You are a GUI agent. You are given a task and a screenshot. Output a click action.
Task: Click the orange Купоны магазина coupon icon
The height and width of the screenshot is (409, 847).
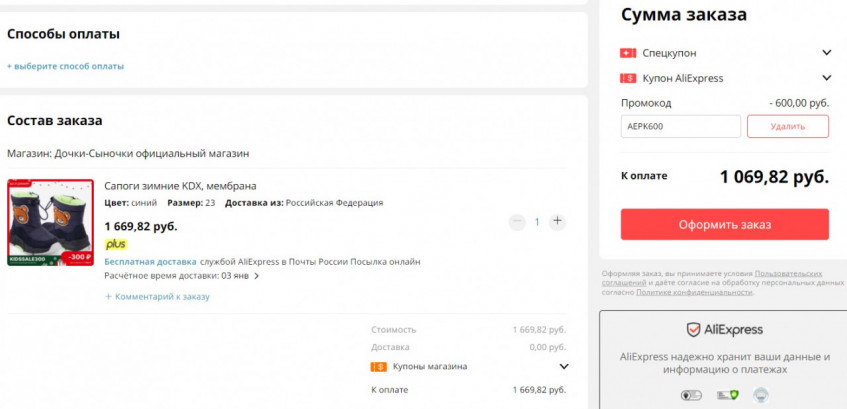point(379,366)
